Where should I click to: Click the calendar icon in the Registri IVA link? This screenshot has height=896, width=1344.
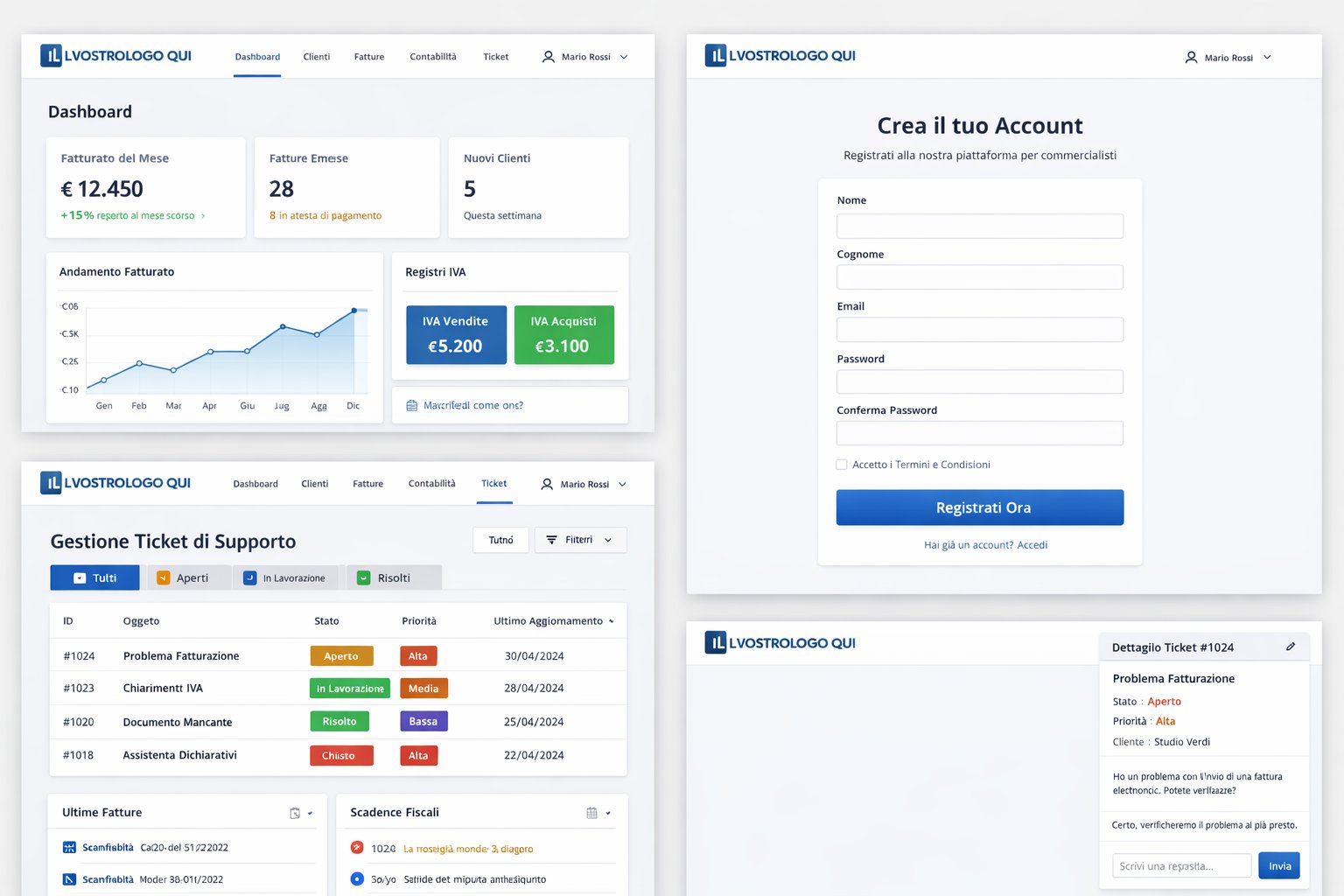[x=411, y=404]
